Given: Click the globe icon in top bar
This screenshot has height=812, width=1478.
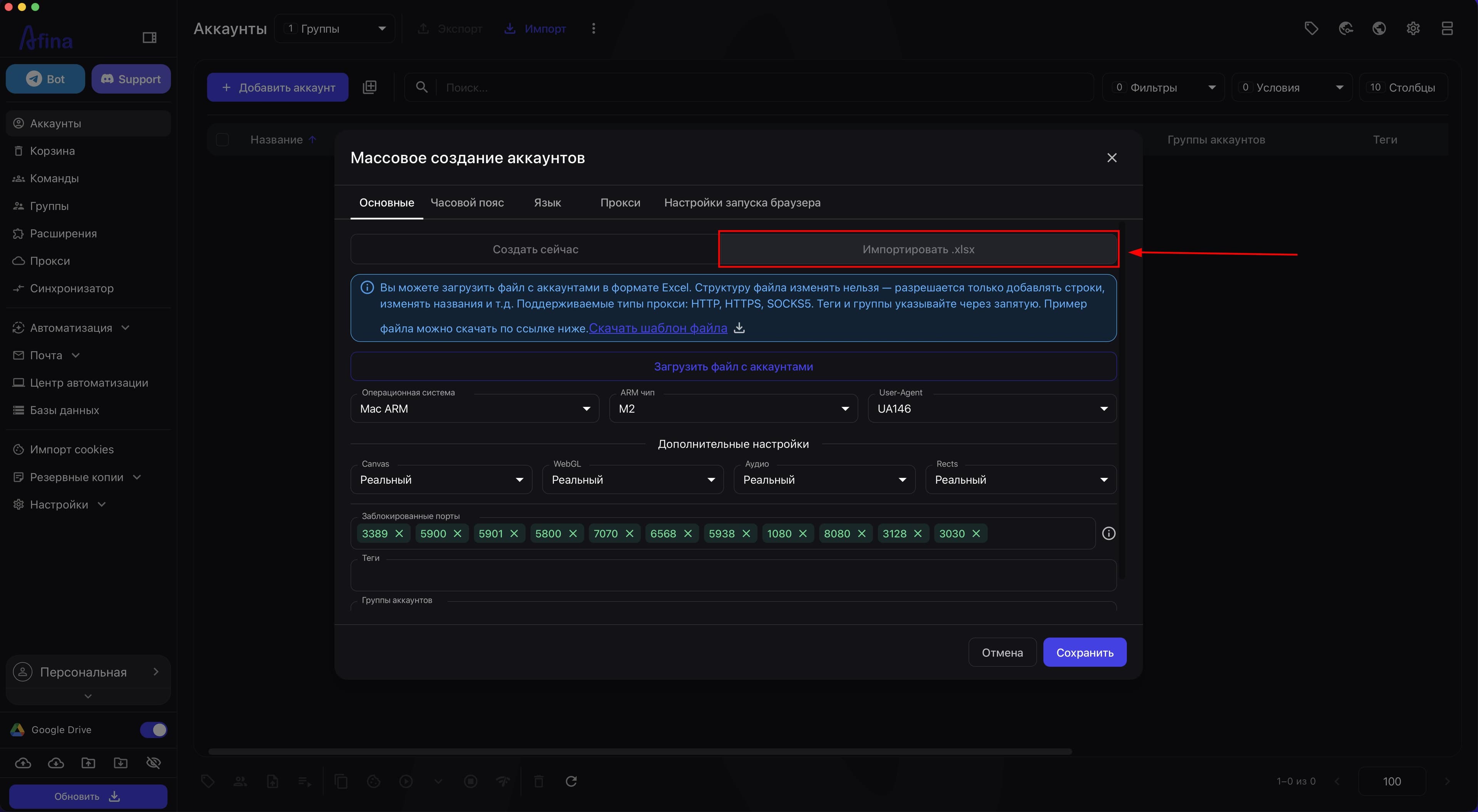Looking at the screenshot, I should click(1379, 29).
